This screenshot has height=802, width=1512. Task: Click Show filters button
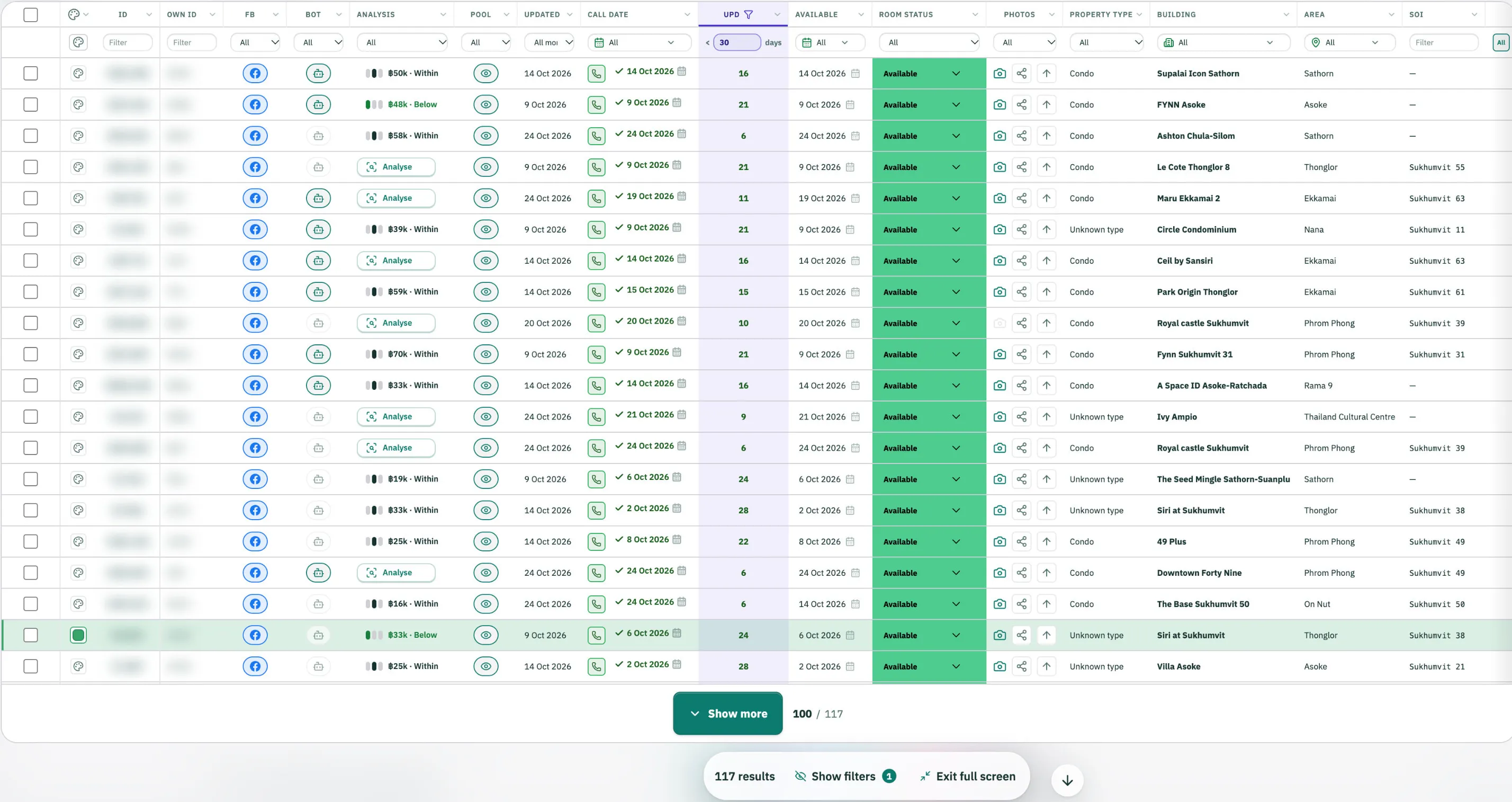pos(844,776)
